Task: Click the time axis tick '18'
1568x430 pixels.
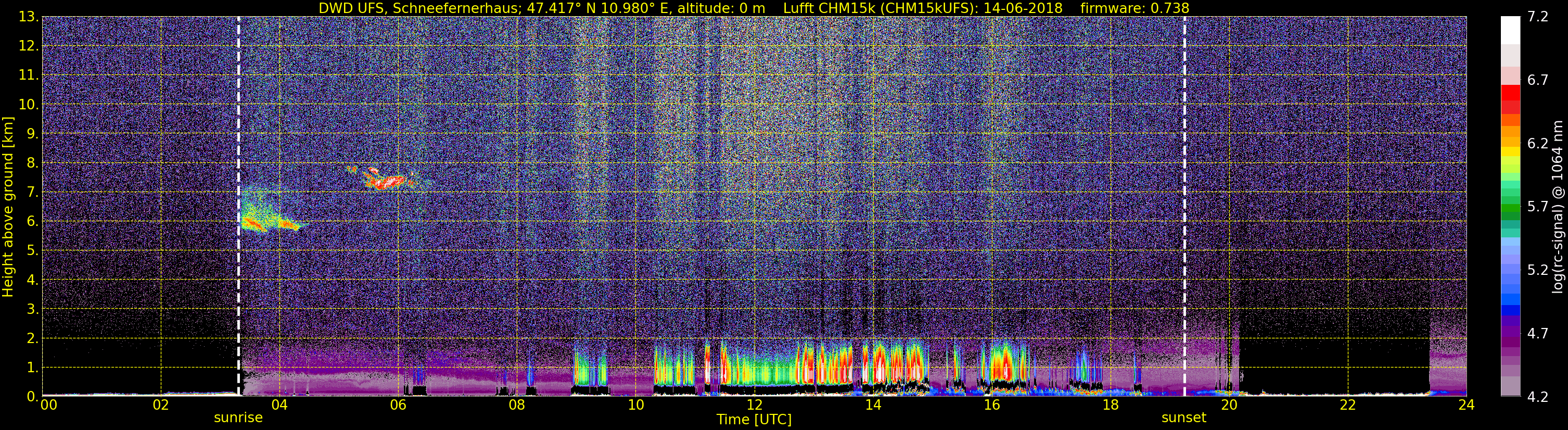Action: pos(1110,405)
